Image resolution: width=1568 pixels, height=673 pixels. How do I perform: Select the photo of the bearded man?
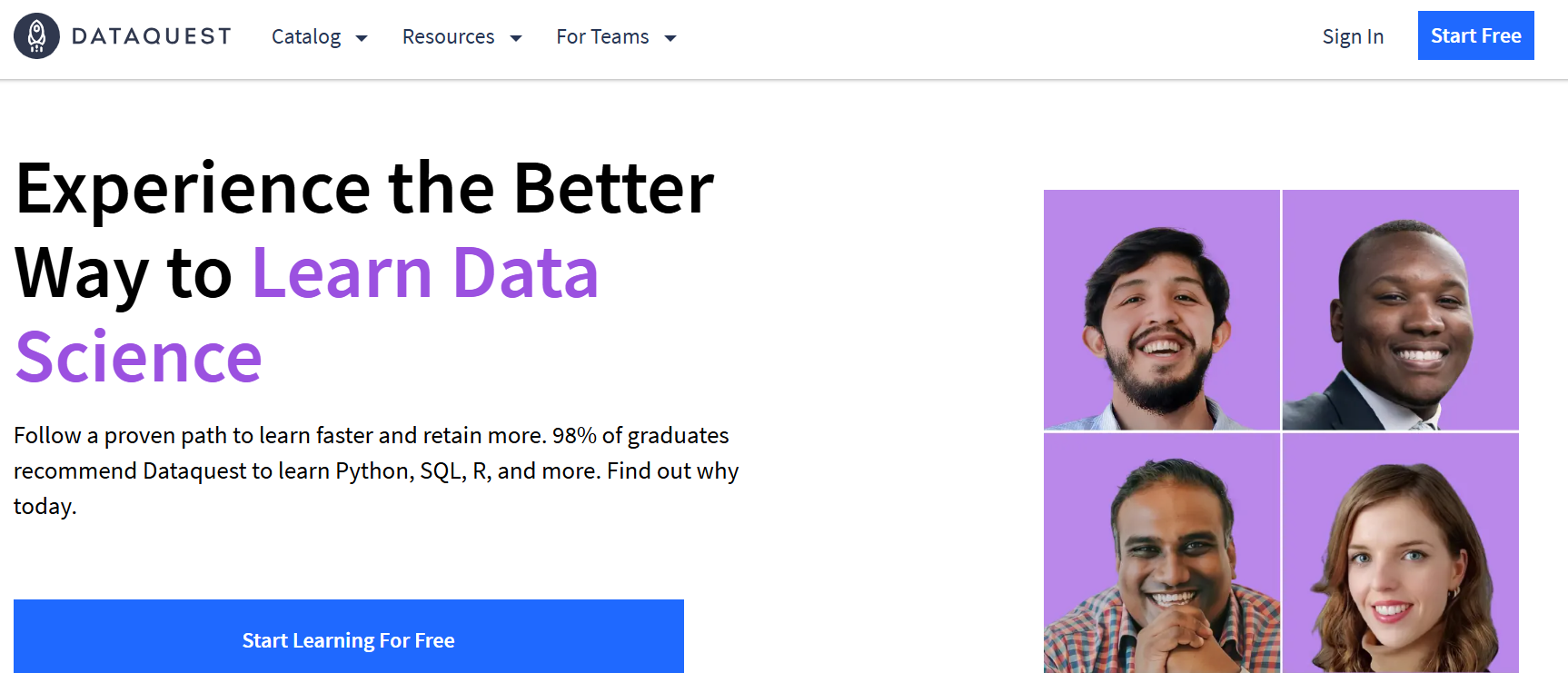click(1161, 310)
